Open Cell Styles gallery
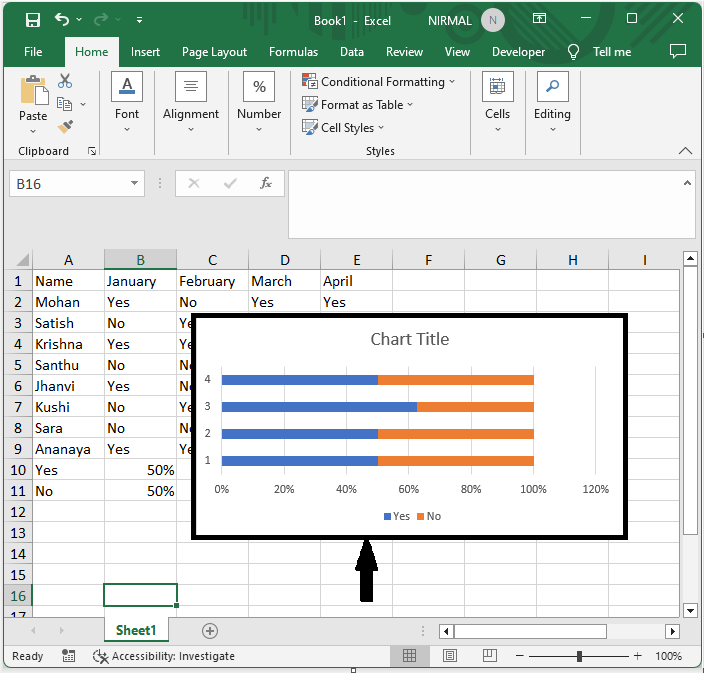 (x=343, y=128)
